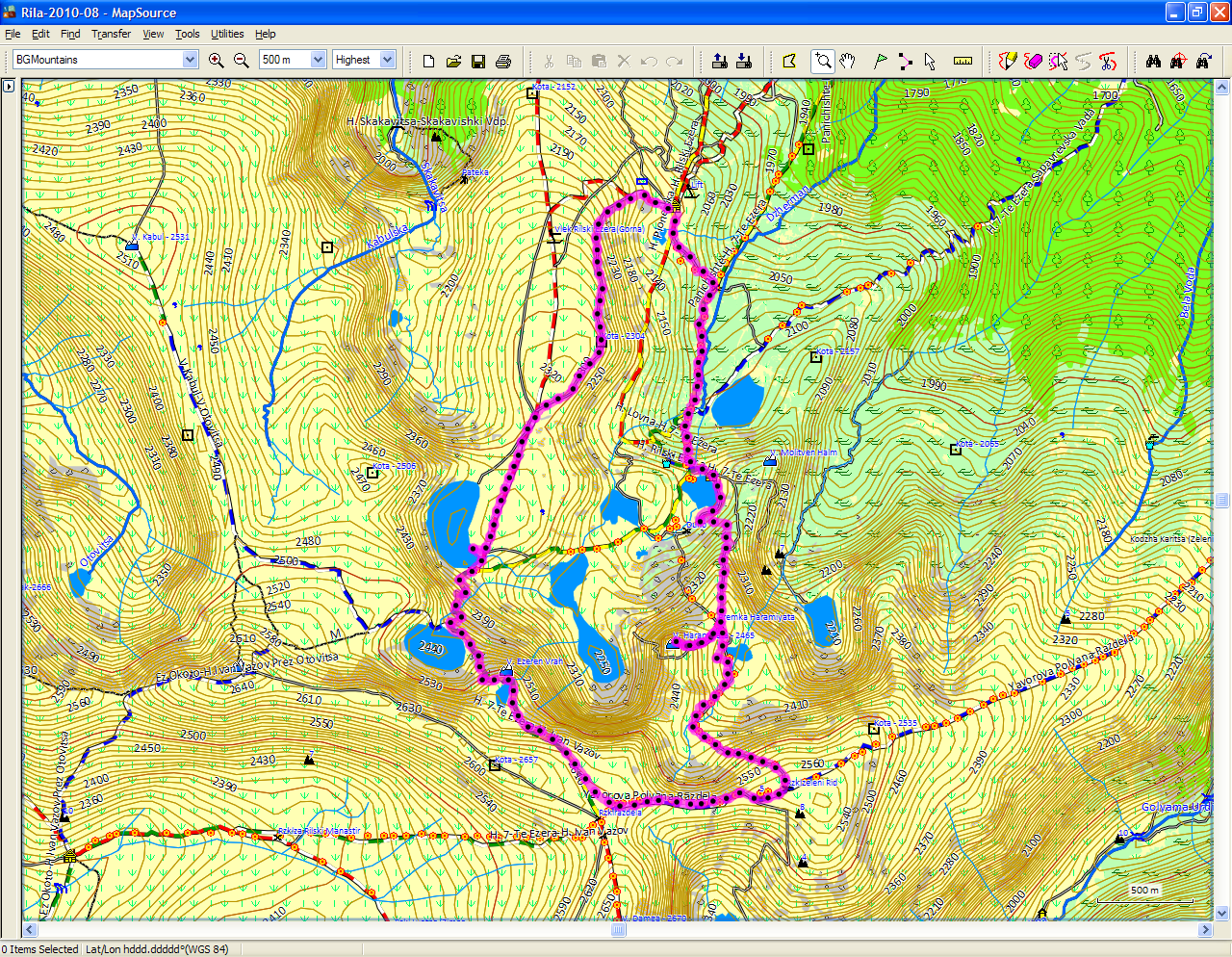The image size is (1232, 957).
Task: Click the Undo arrow icon
Action: 649,61
